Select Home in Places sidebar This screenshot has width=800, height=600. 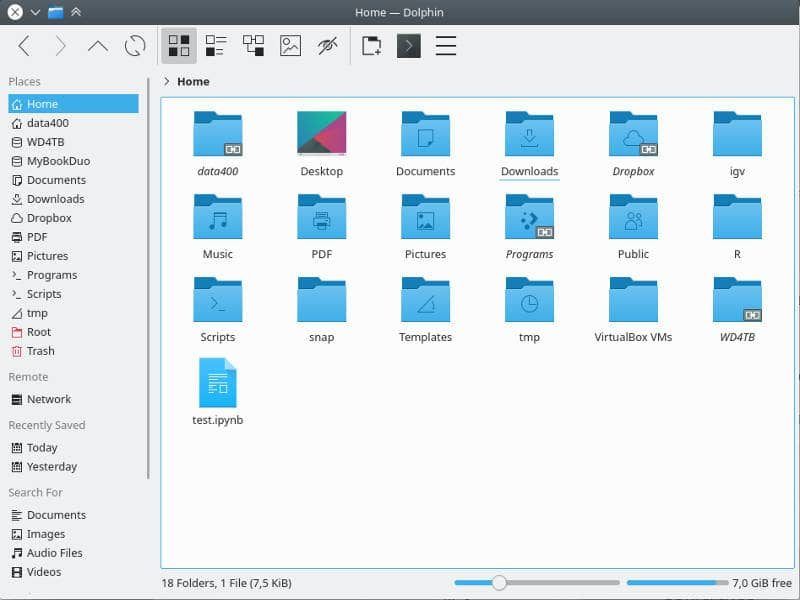click(x=73, y=104)
